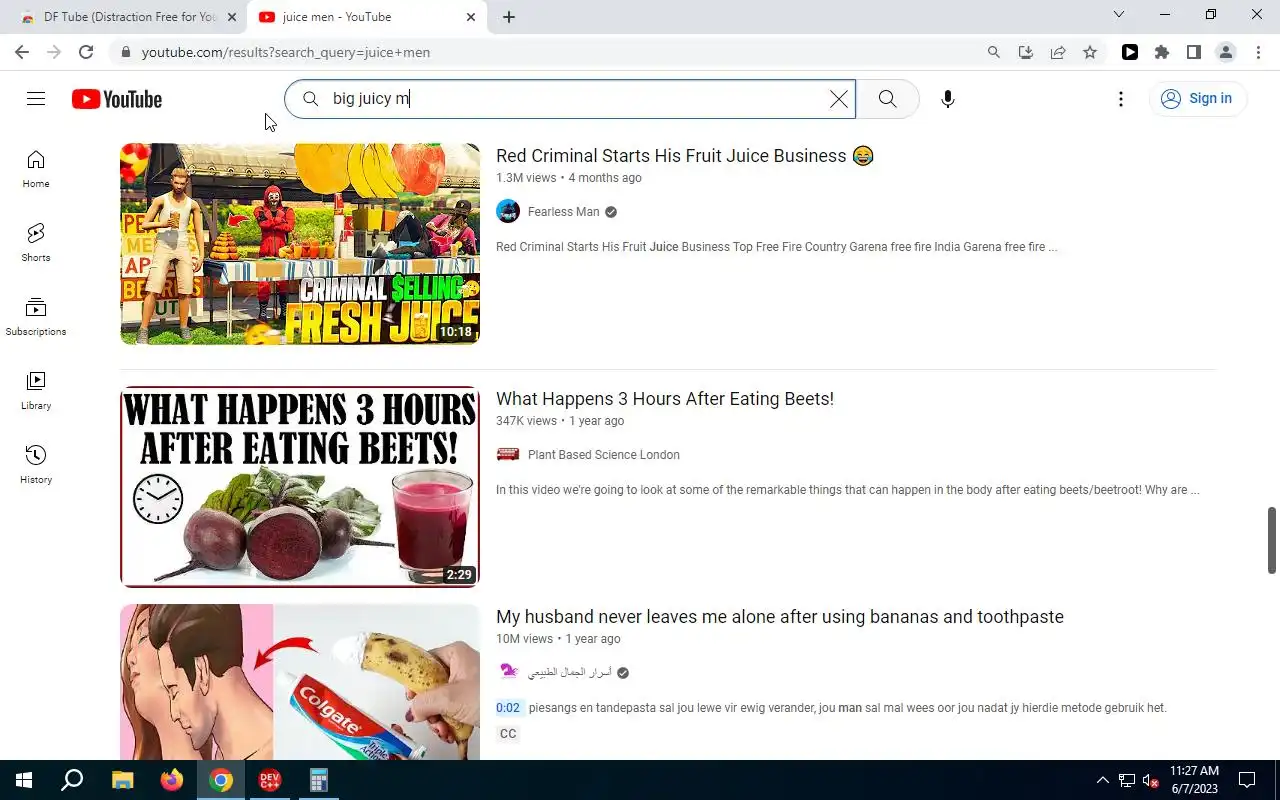Visit Plant Based Science London channel
The width and height of the screenshot is (1280, 800).
click(x=604, y=455)
